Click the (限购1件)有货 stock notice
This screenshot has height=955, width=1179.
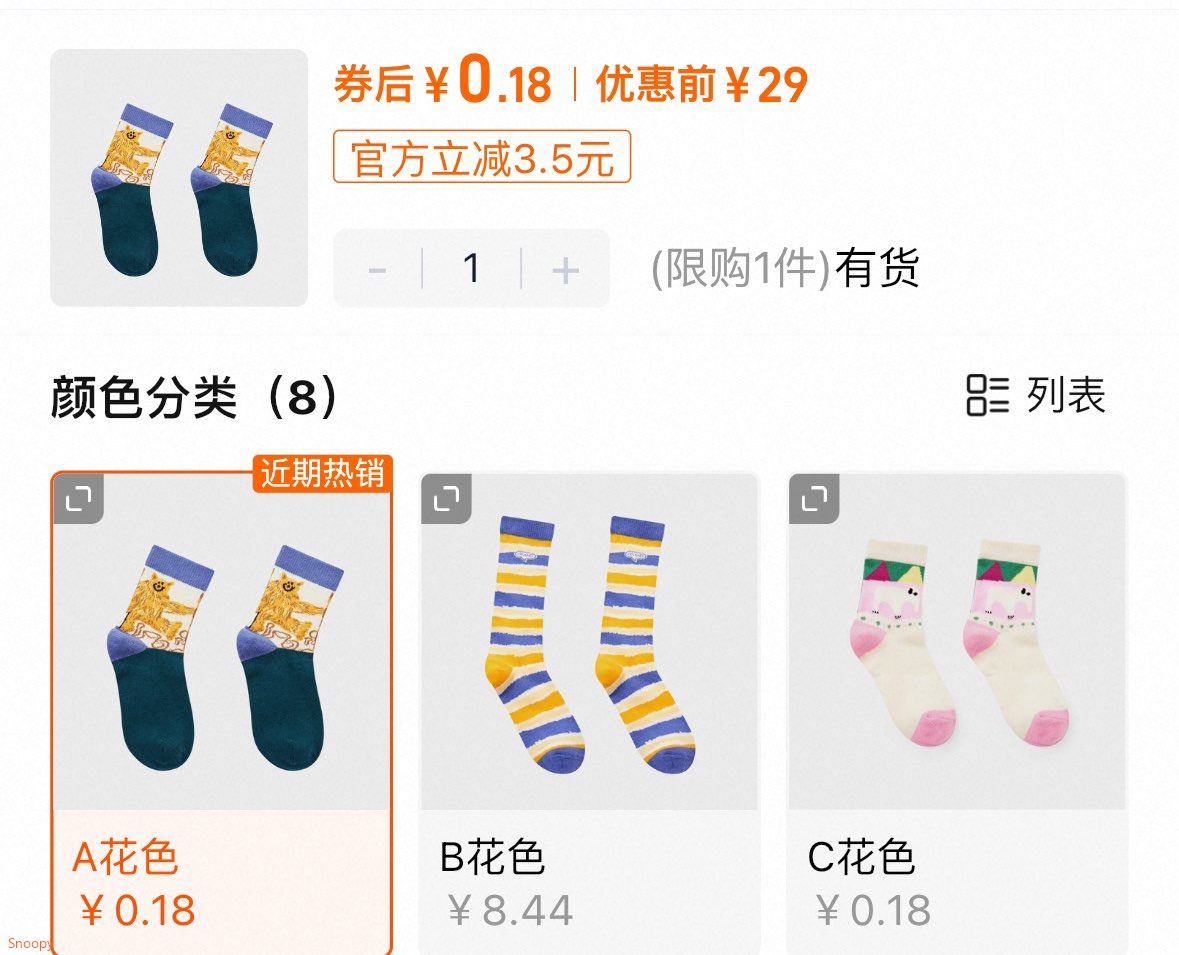point(785,268)
